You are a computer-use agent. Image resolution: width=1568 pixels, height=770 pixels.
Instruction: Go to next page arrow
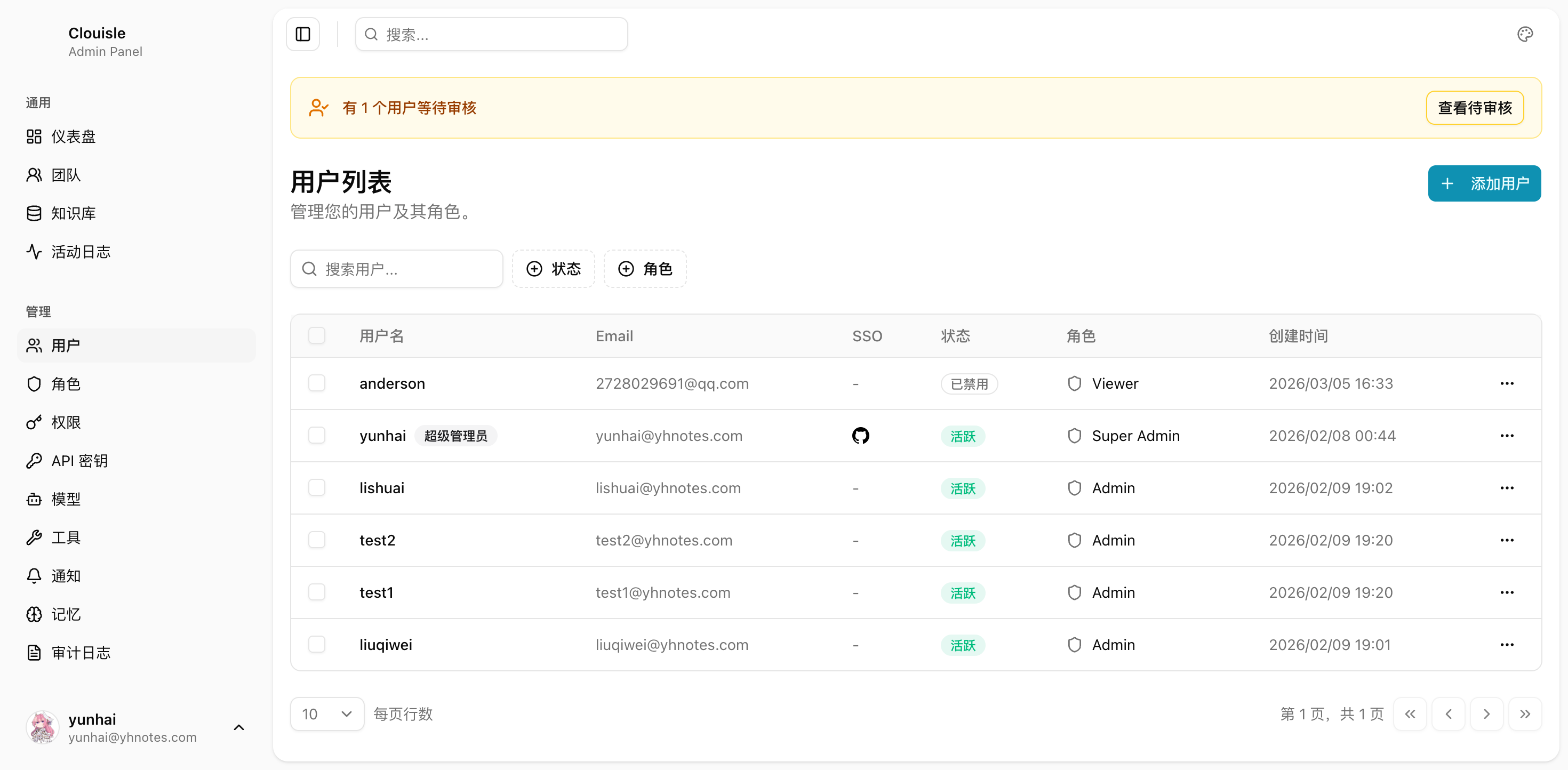pyautogui.click(x=1486, y=714)
